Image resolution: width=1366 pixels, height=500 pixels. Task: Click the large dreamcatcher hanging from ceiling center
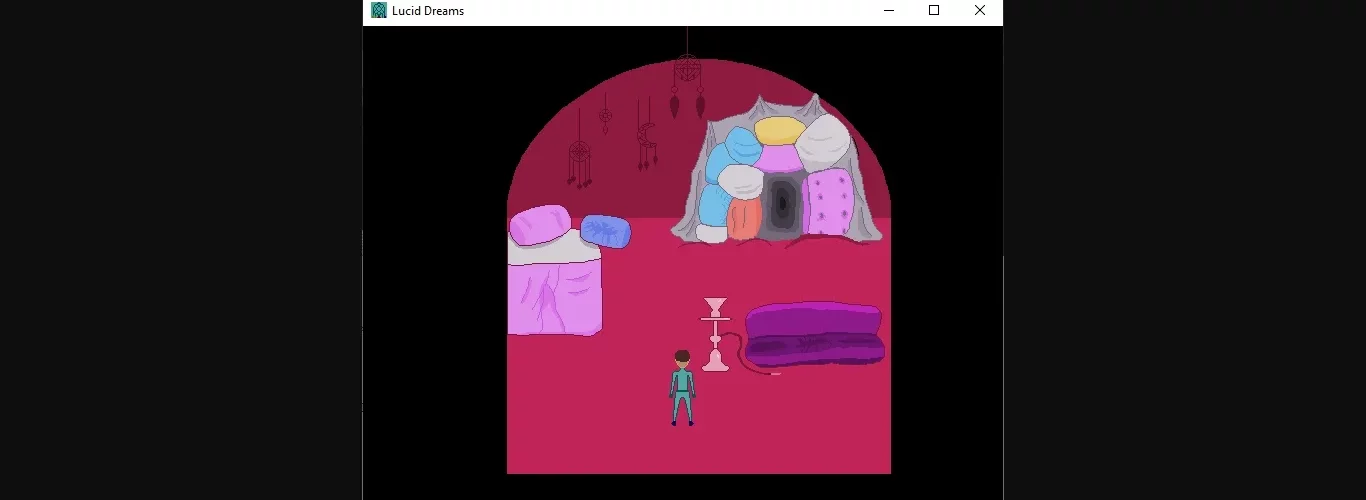click(x=687, y=72)
